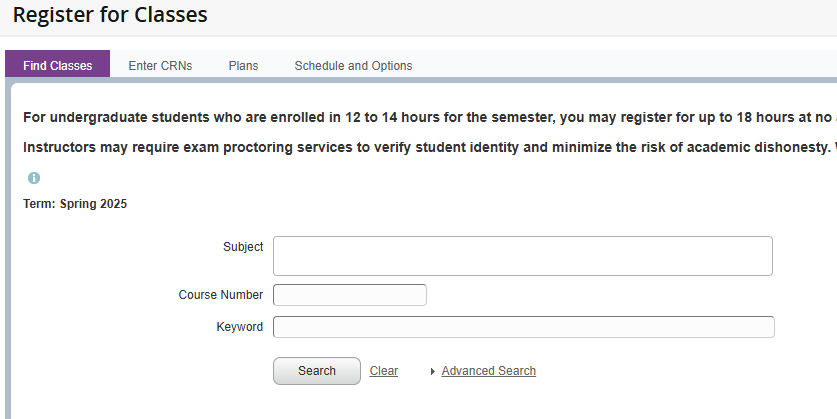Click the Course Number label
Viewport: 837px width, 419px height.
[x=221, y=295]
